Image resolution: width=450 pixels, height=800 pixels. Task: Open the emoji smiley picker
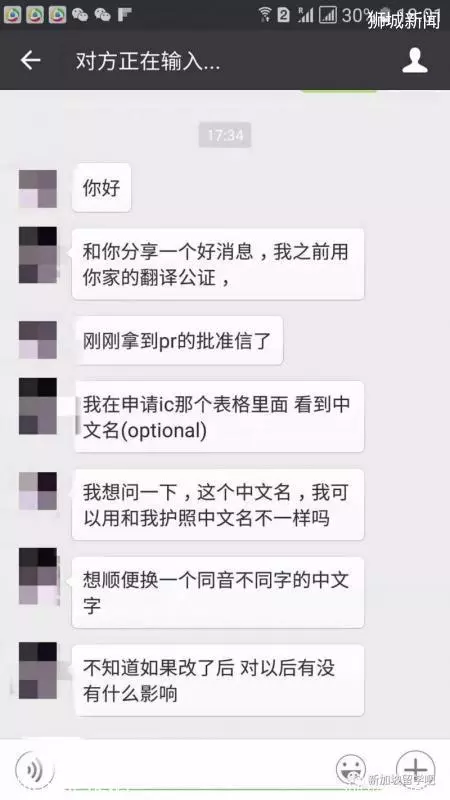pos(351,769)
